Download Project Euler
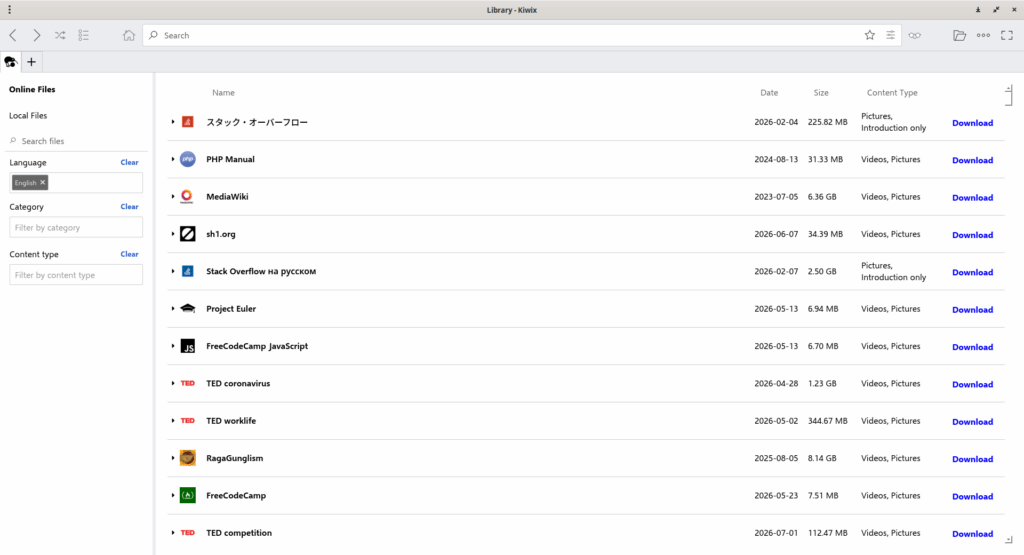 (972, 309)
